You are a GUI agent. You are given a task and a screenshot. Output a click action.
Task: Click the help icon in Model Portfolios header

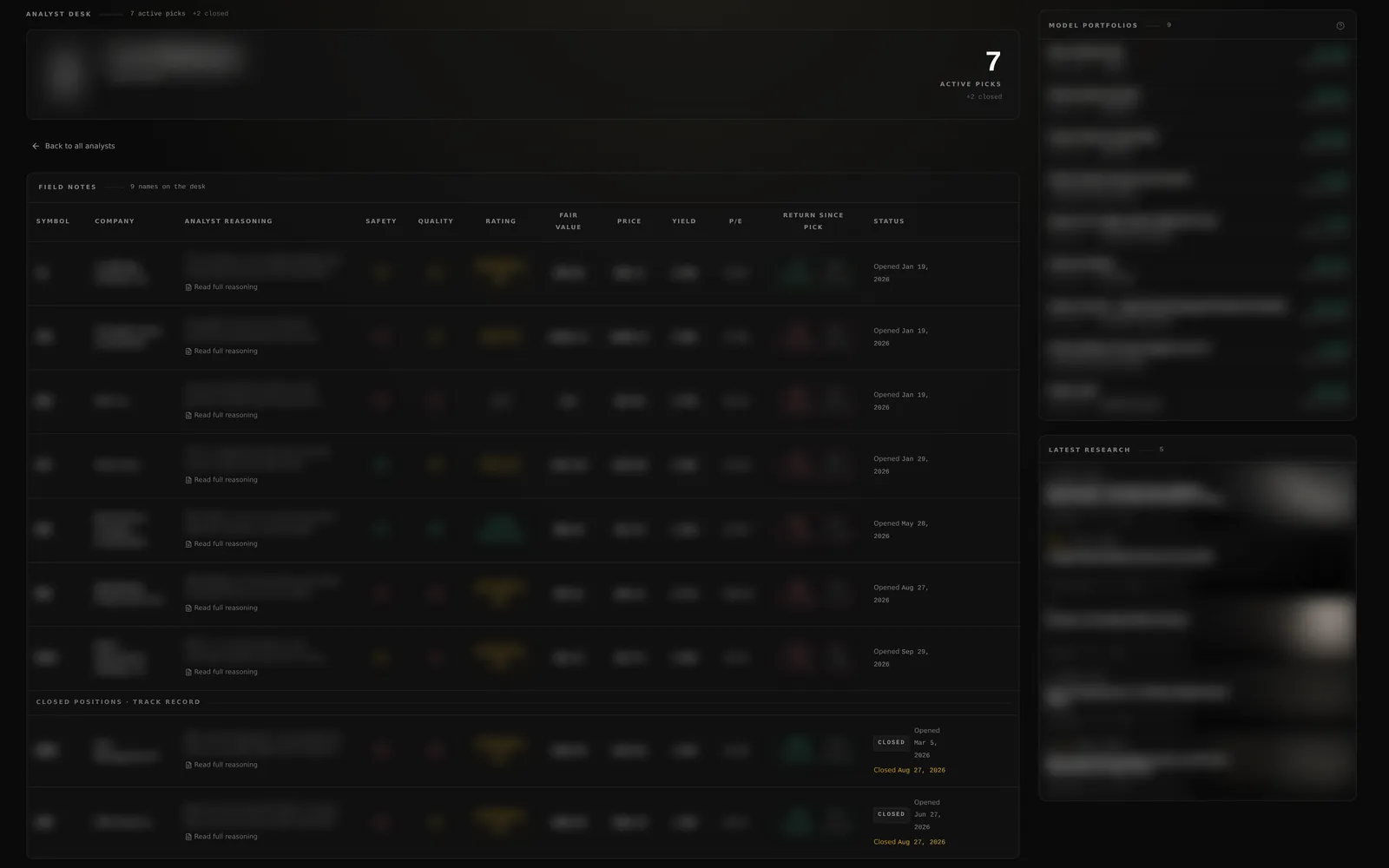click(1340, 26)
